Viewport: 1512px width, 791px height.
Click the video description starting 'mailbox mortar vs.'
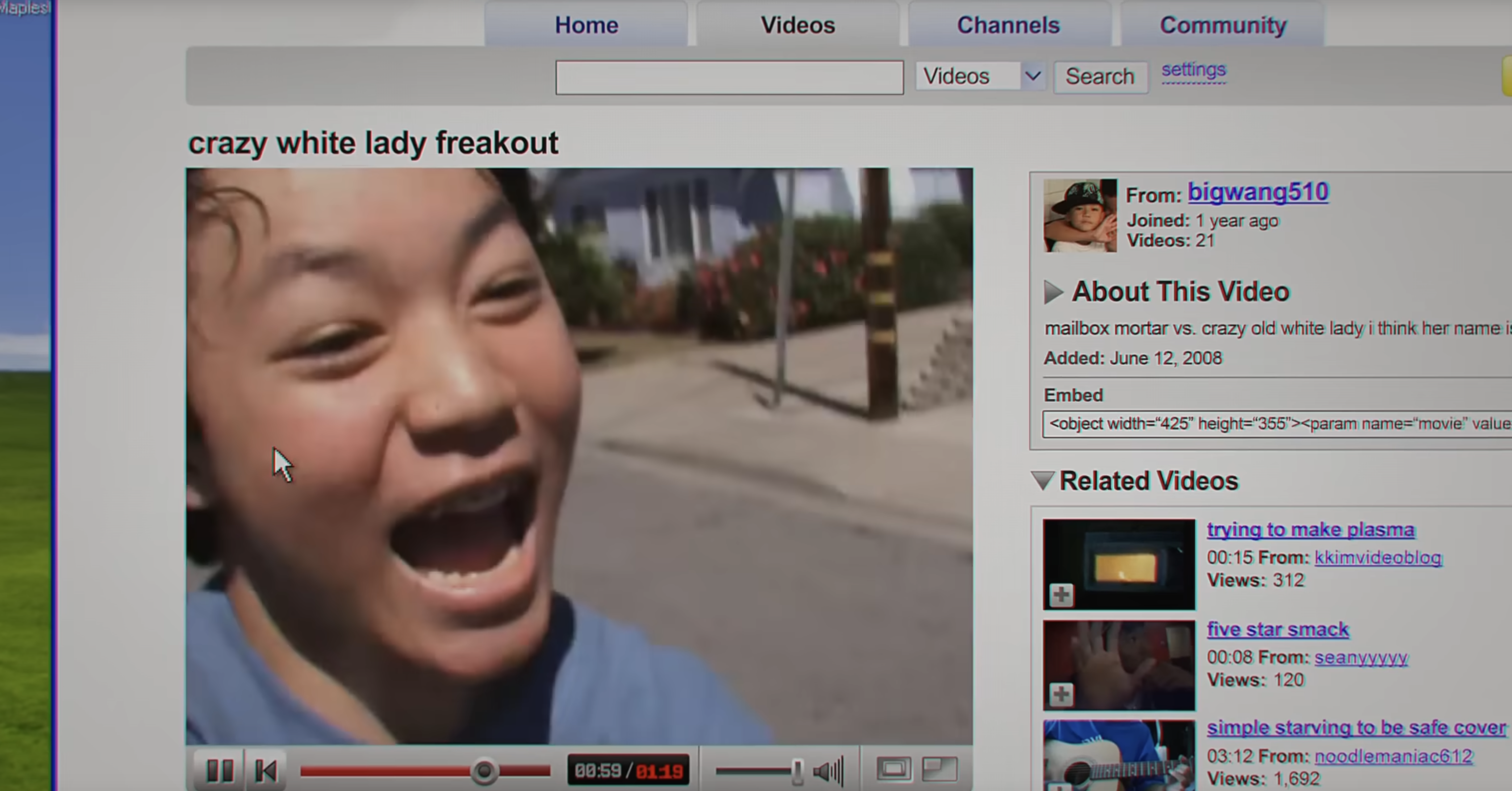tap(1278, 328)
